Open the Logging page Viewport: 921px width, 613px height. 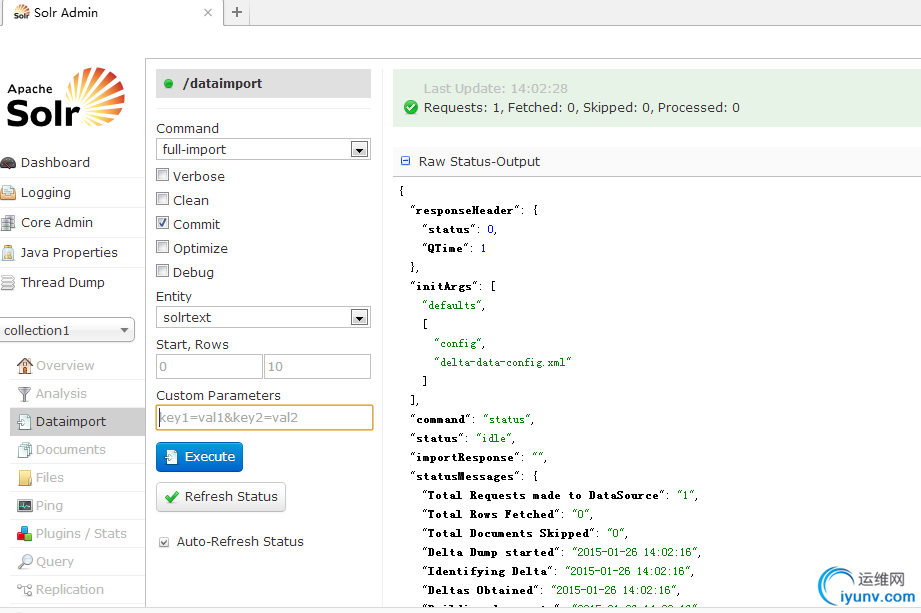[46, 193]
